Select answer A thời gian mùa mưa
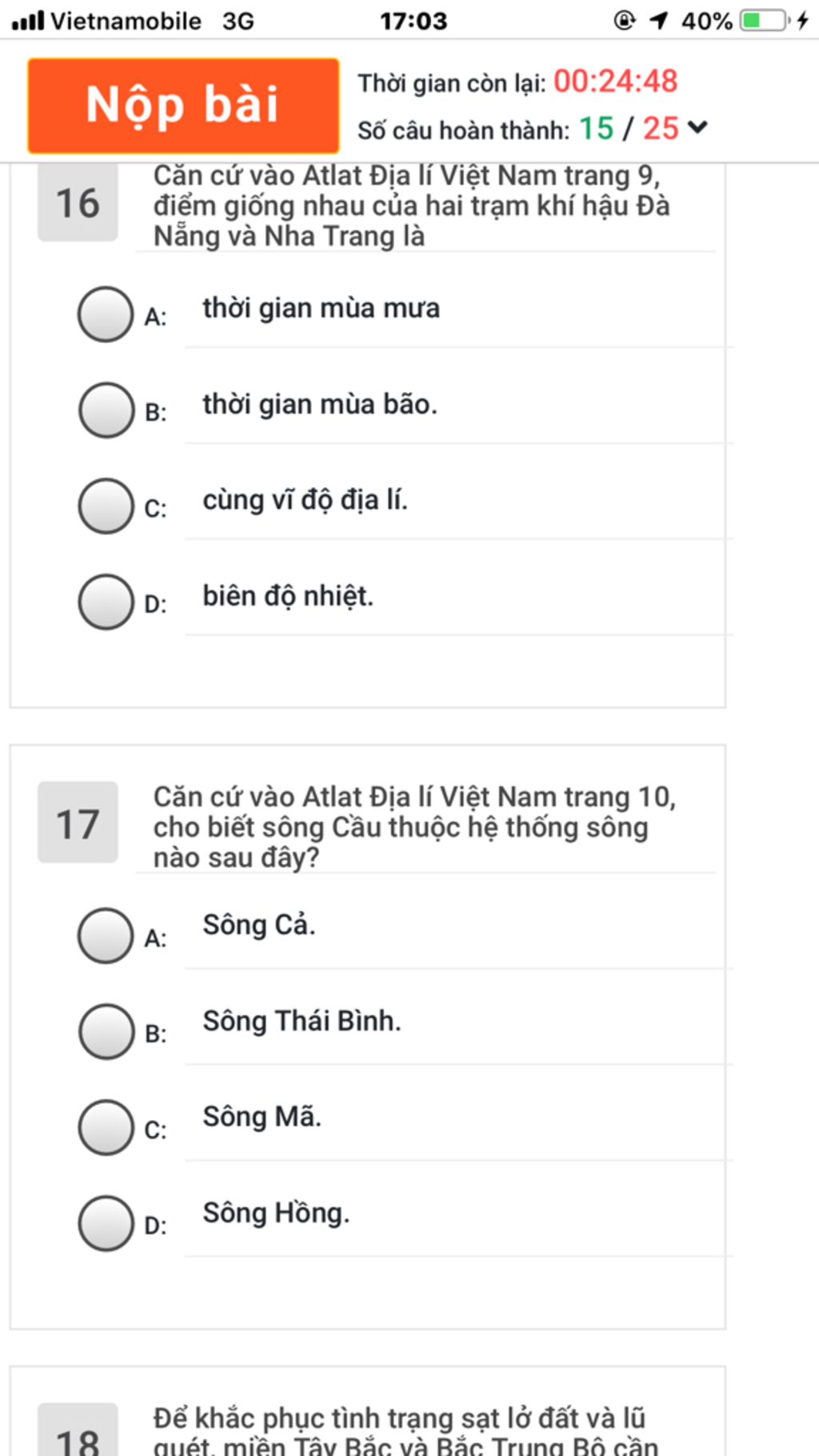 coord(106,314)
